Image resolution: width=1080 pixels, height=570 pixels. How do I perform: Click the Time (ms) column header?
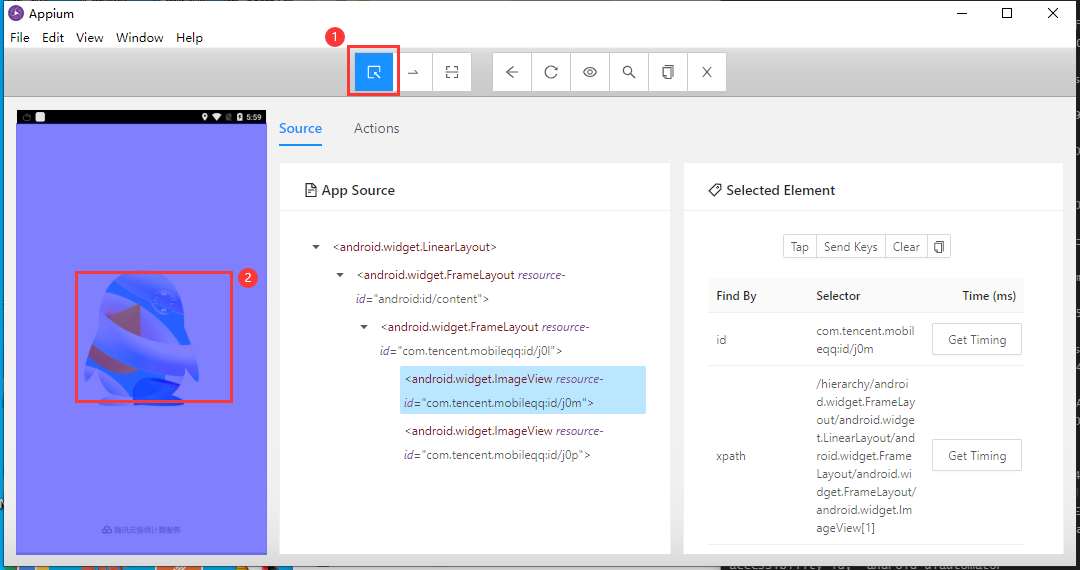click(x=988, y=296)
